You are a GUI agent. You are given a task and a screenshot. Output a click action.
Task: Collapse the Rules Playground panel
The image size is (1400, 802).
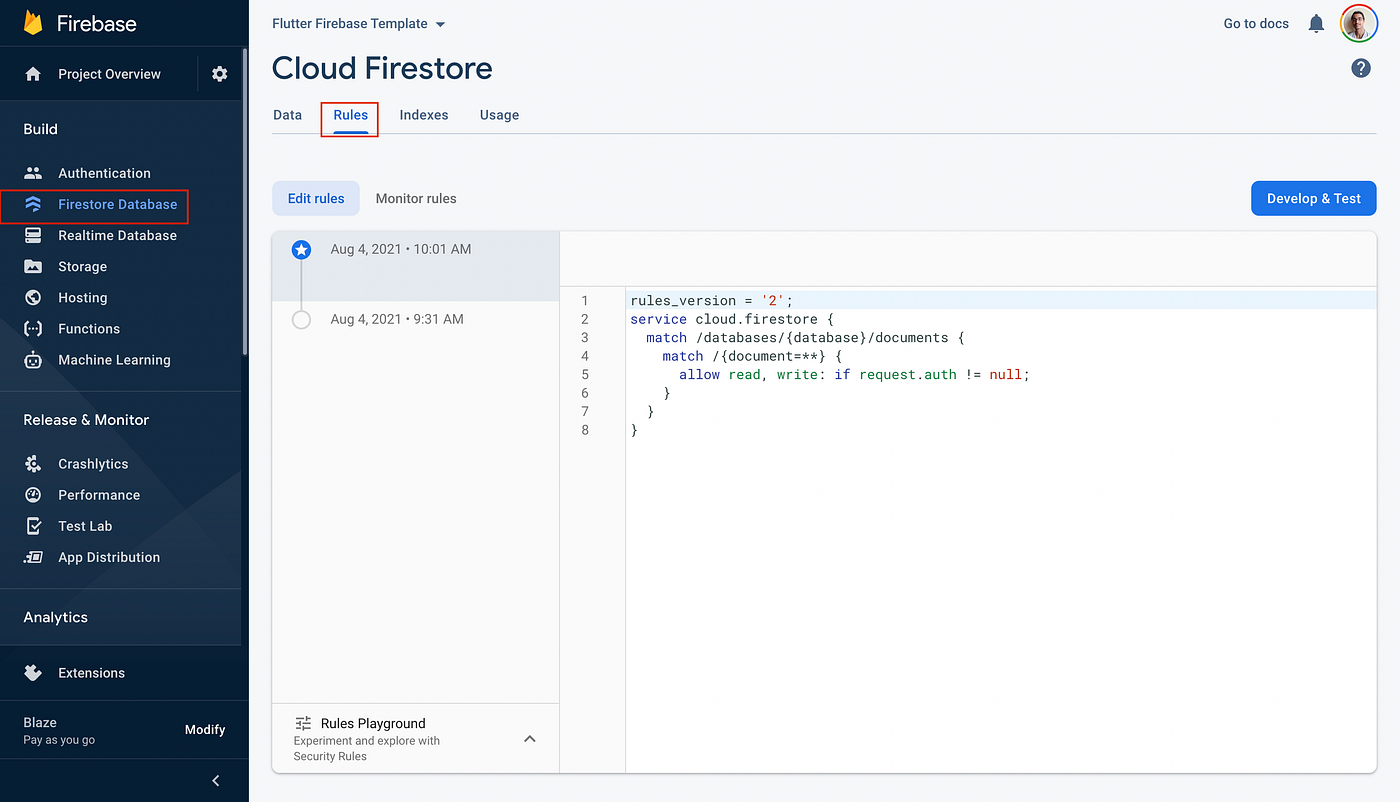529,738
